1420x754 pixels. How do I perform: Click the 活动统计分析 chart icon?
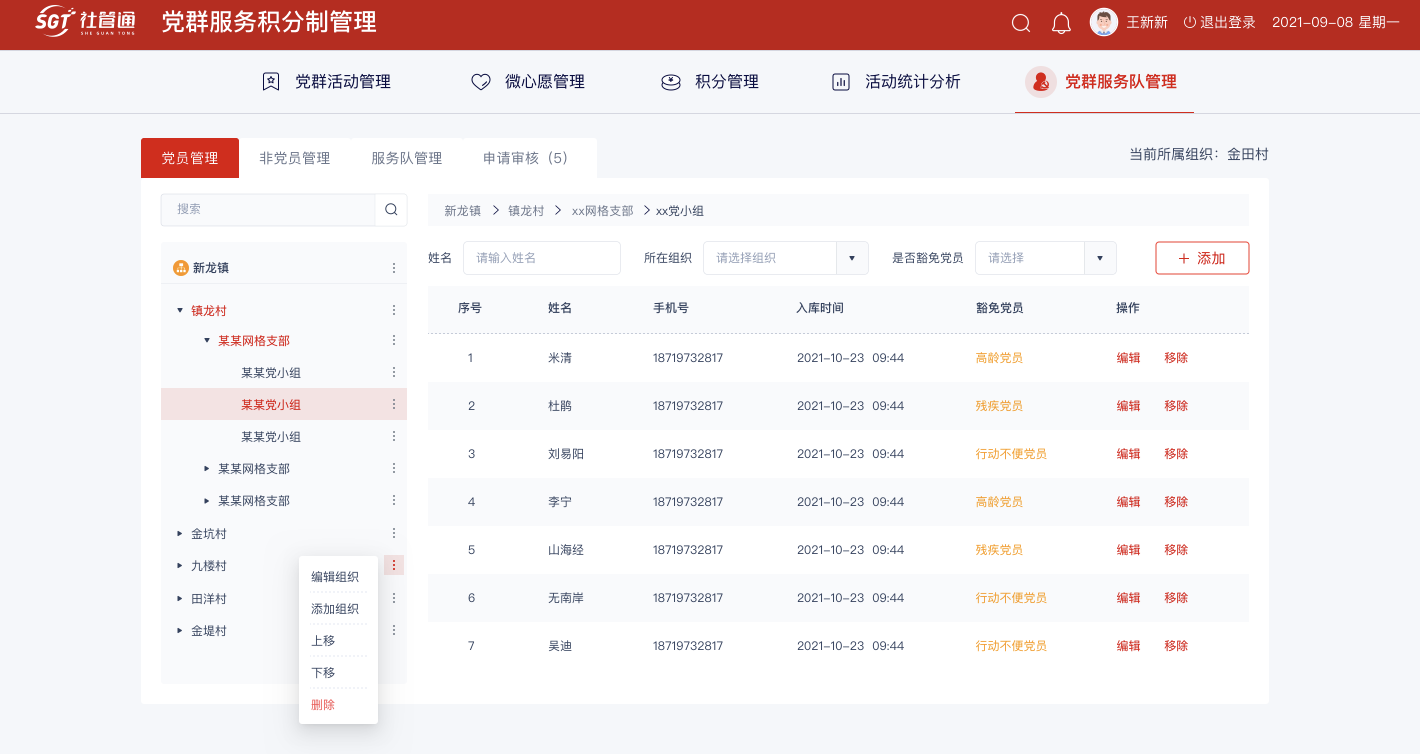[x=841, y=82]
